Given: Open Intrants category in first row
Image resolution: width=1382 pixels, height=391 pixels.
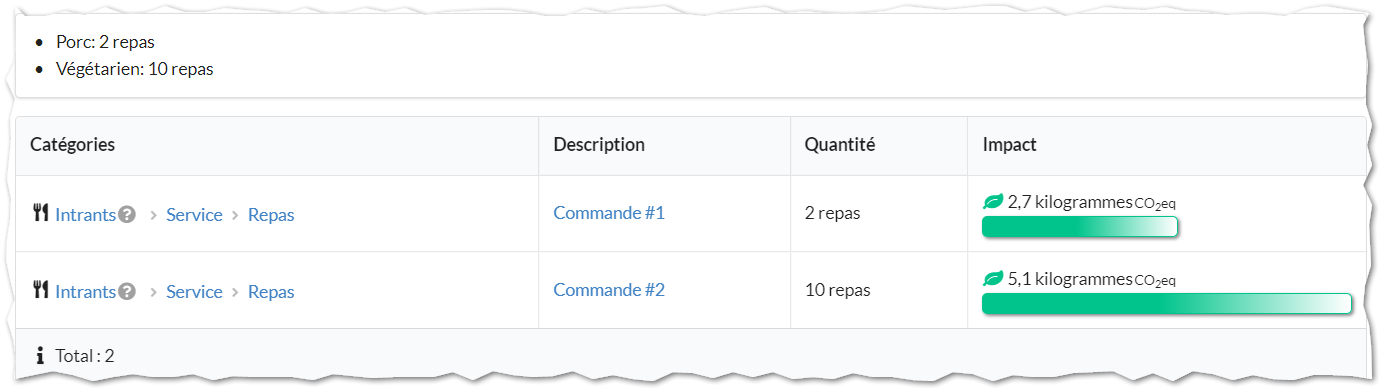Looking at the screenshot, I should tap(86, 214).
